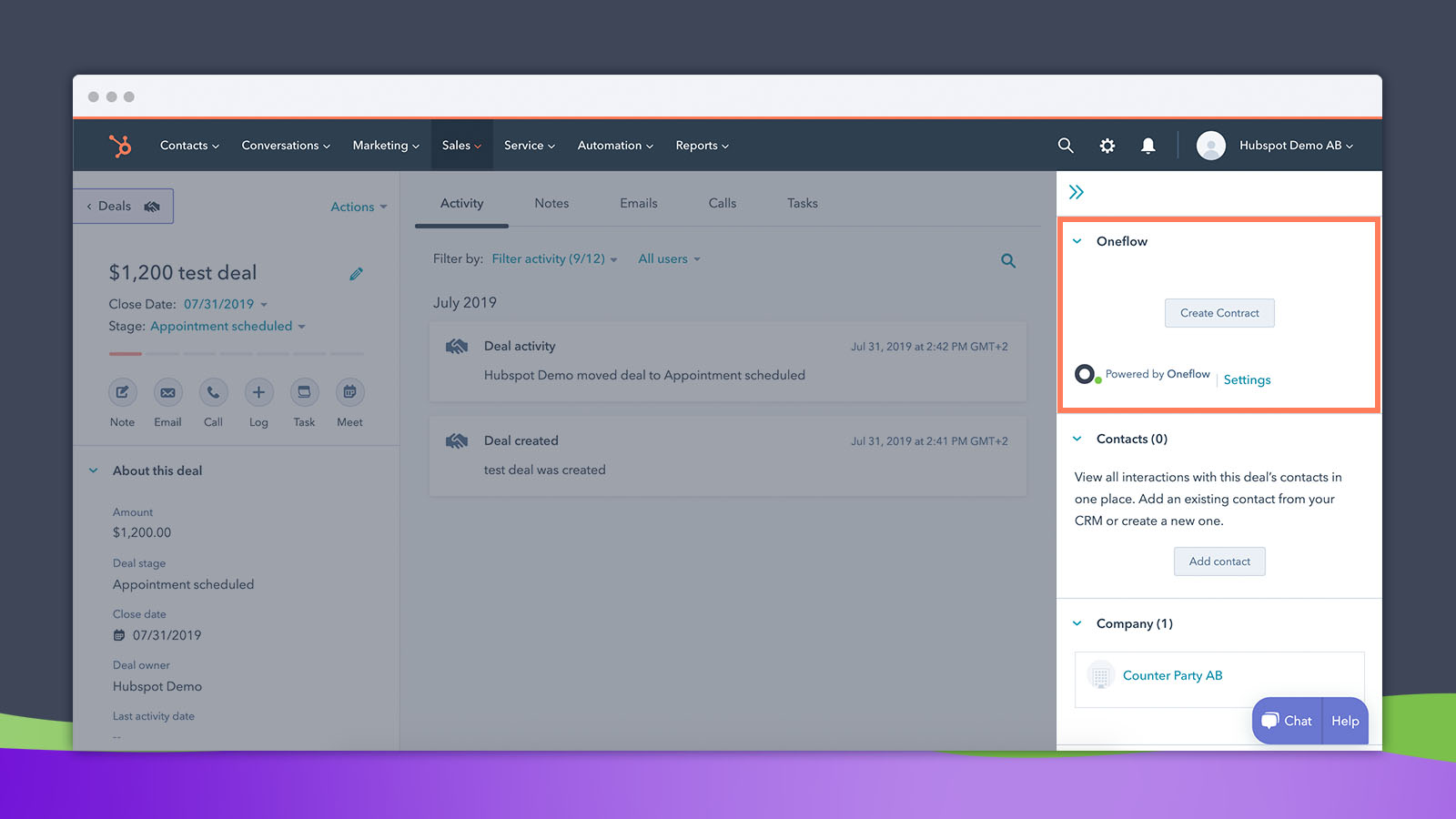Start a Call with the Call icon

pyautogui.click(x=213, y=392)
